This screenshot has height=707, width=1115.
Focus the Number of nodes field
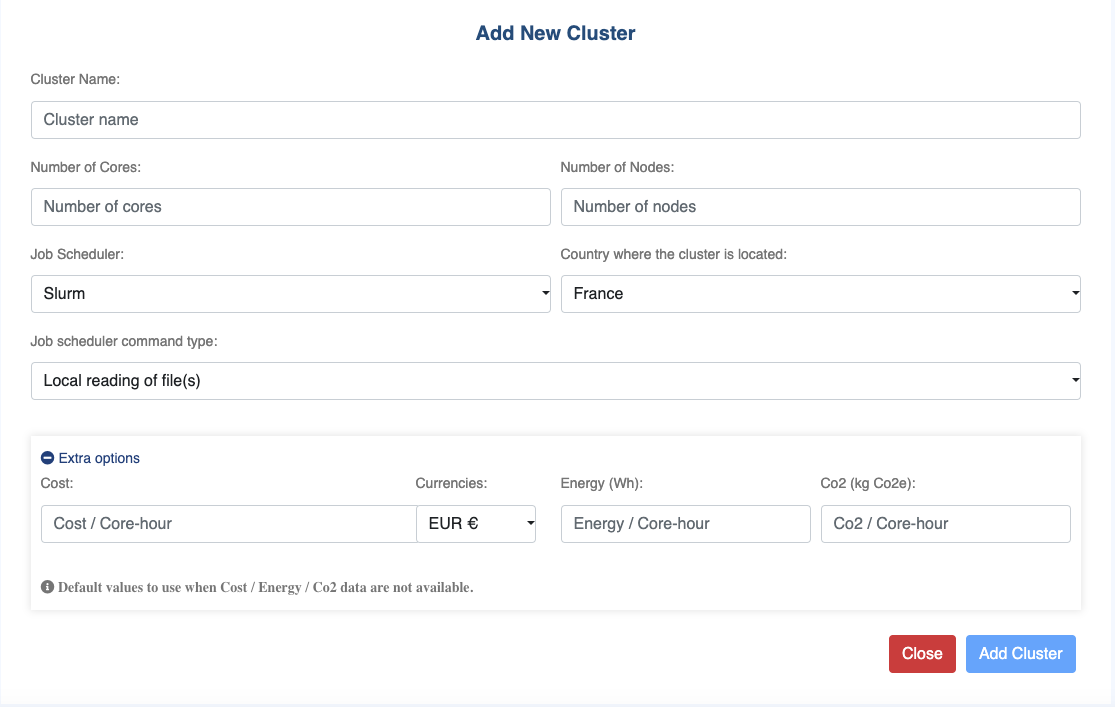pos(821,207)
